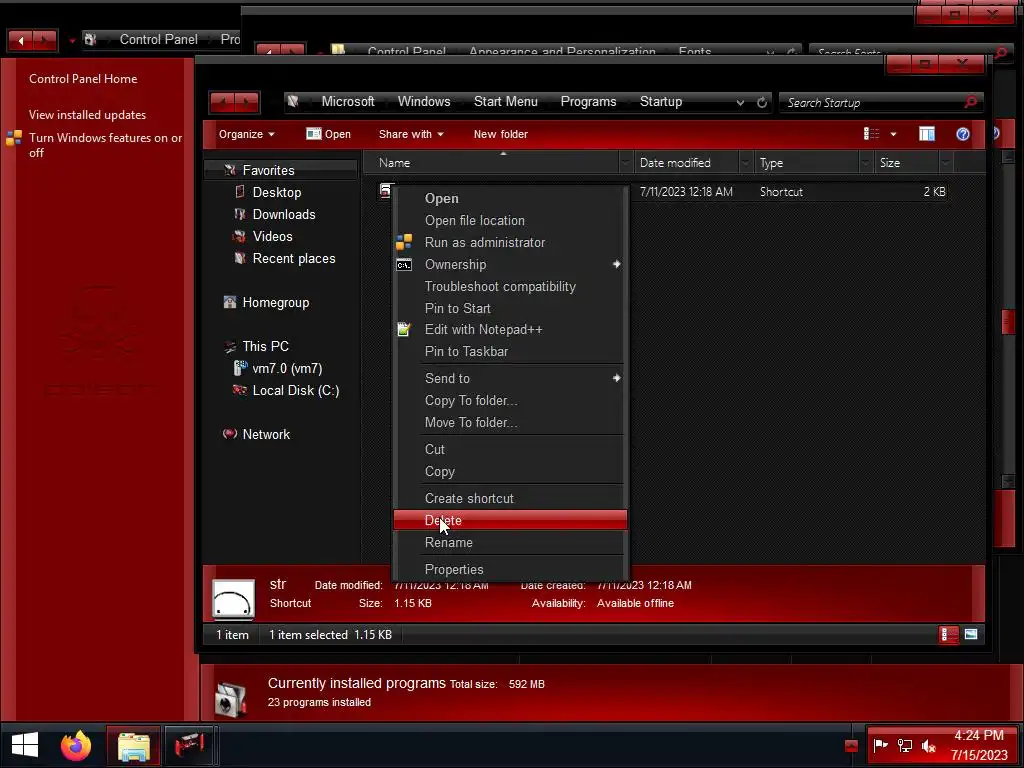Click Start Menu in the breadcrumb
Screen dimensions: 1024x768
pos(505,102)
